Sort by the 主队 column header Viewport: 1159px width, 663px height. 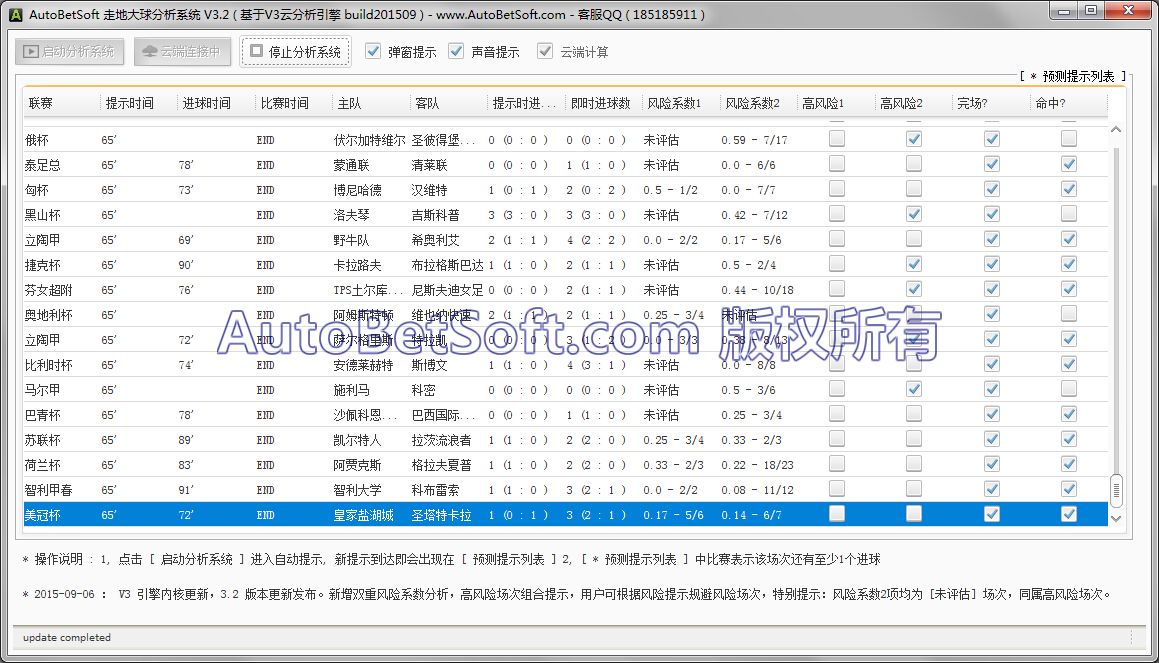point(370,103)
